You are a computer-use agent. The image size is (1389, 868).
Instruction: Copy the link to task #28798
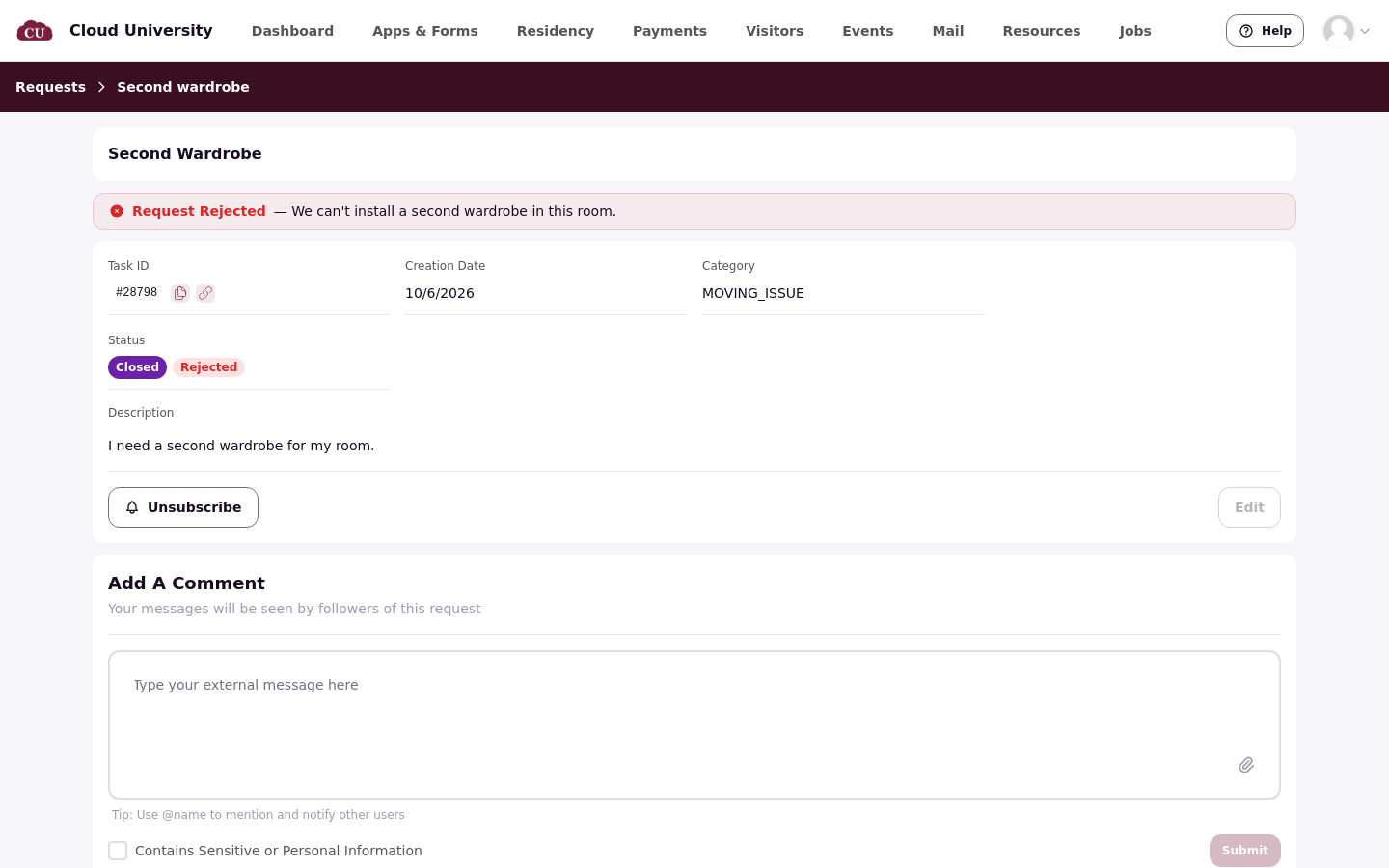(205, 293)
